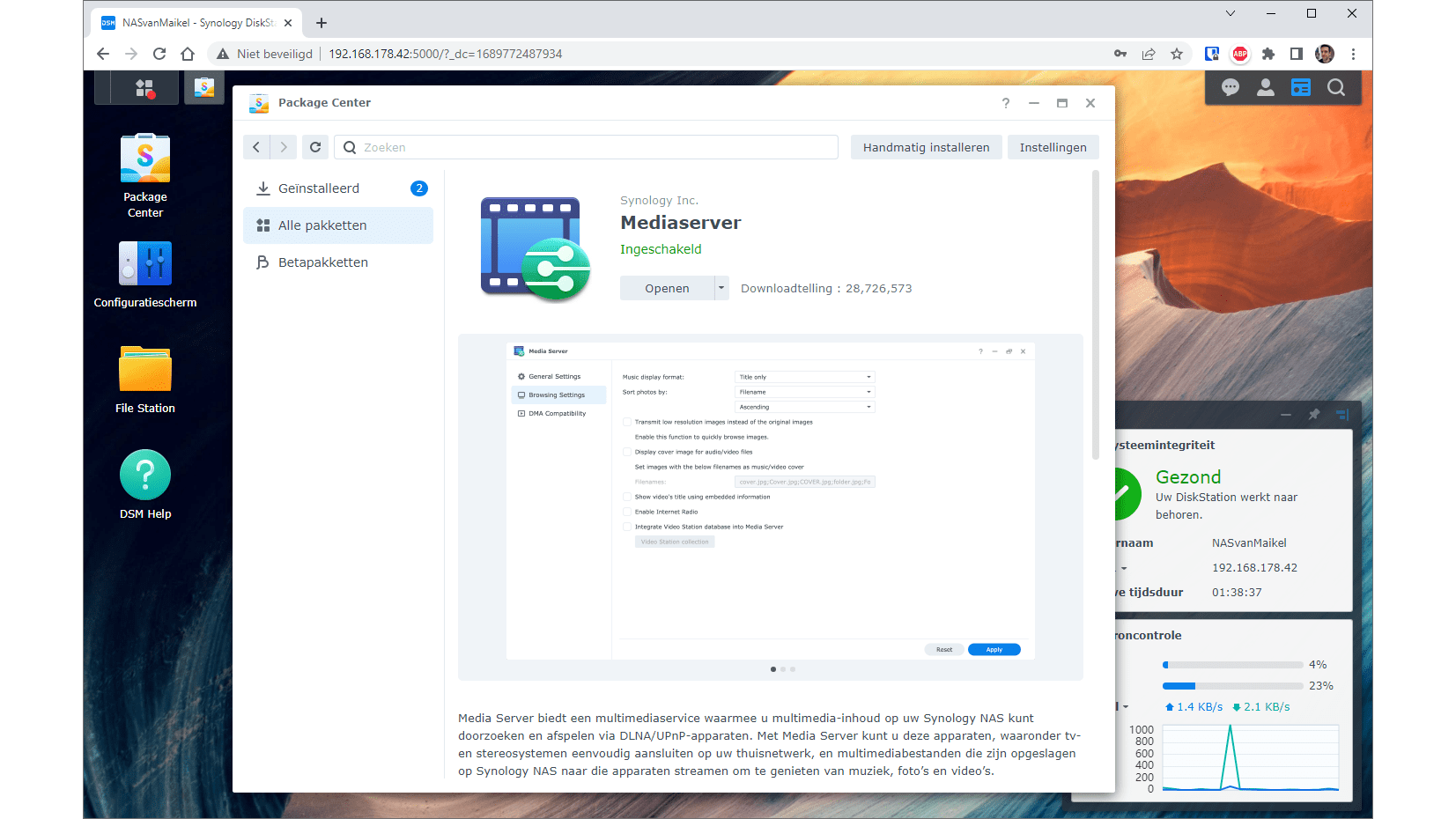Image resolution: width=1456 pixels, height=819 pixels.
Task: Click the NASvanMaikel server name in widget
Action: tap(1249, 543)
